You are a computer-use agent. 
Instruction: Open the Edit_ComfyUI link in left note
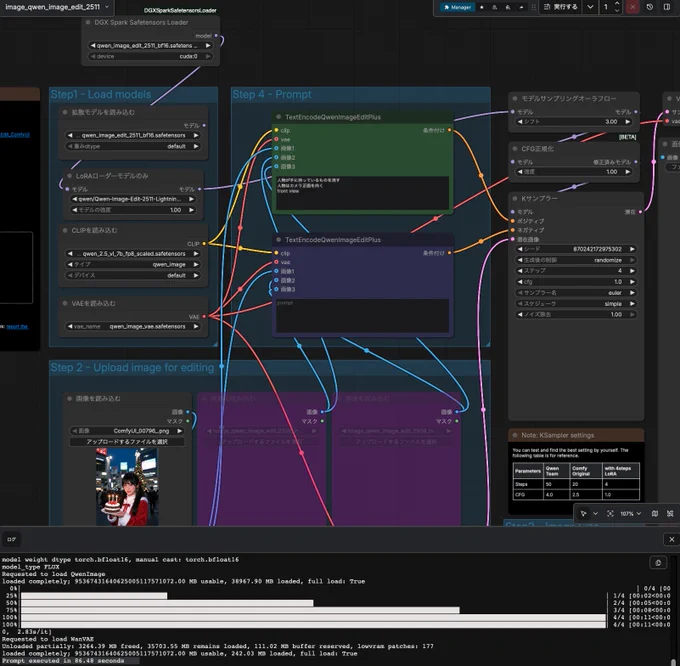click(x=15, y=134)
